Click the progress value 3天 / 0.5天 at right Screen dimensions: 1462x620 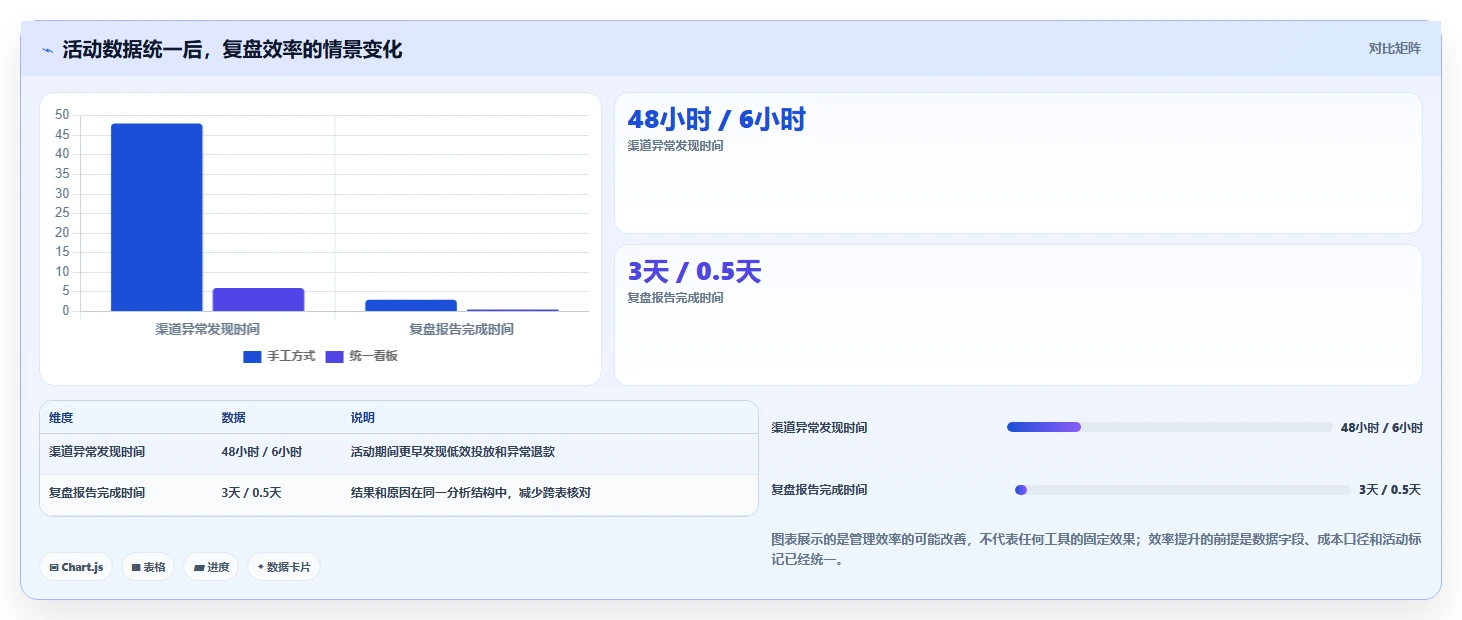1390,490
